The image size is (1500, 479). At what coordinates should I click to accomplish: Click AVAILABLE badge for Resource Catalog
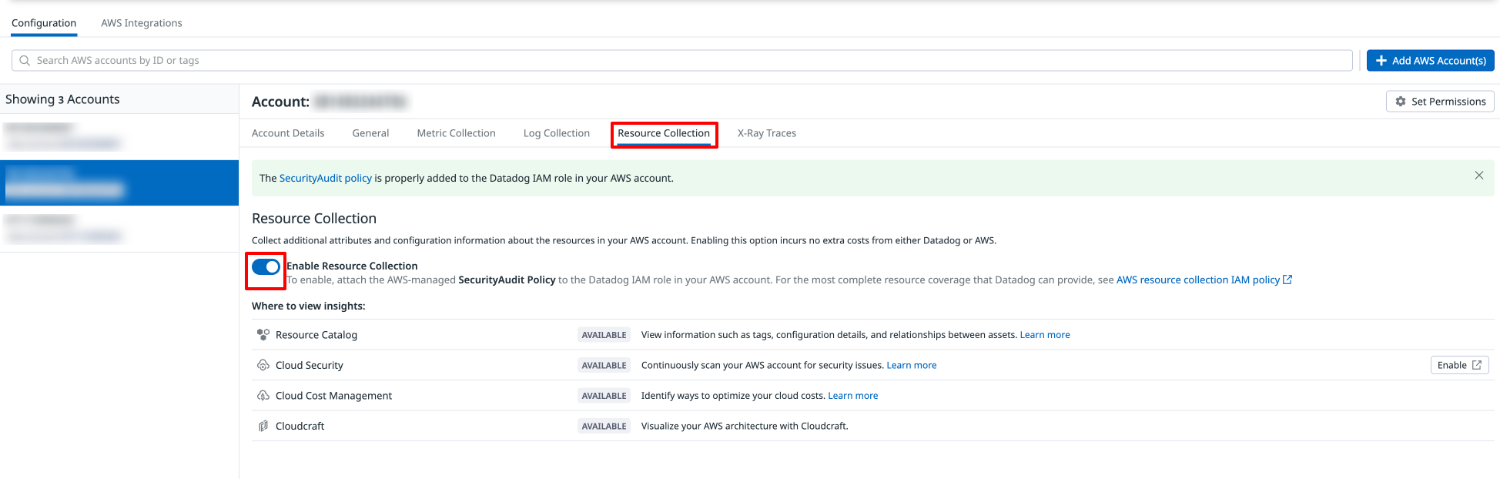604,335
